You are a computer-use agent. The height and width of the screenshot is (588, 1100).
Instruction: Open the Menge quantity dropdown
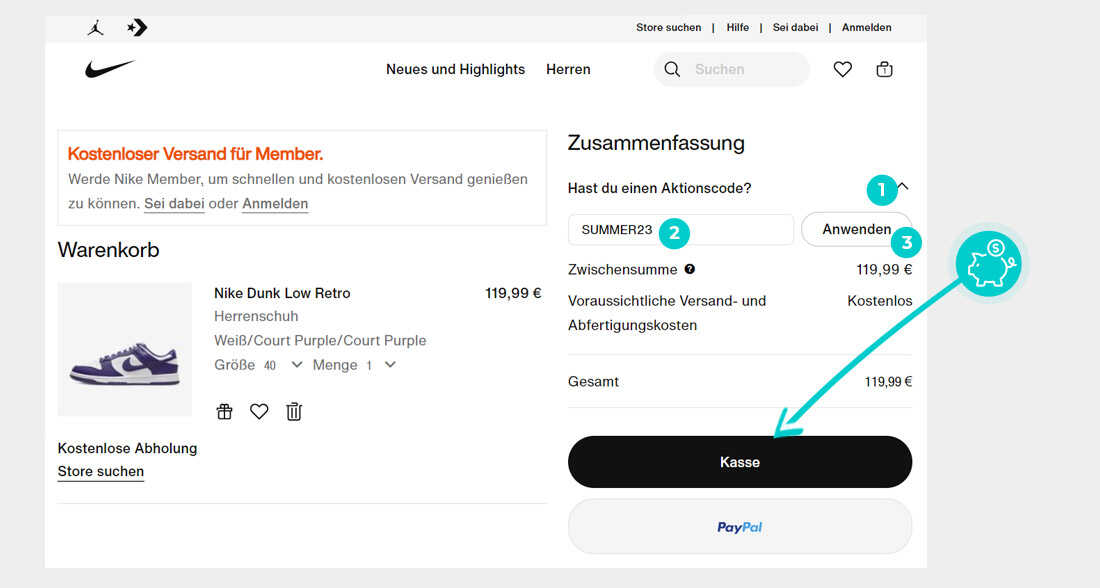[391, 364]
